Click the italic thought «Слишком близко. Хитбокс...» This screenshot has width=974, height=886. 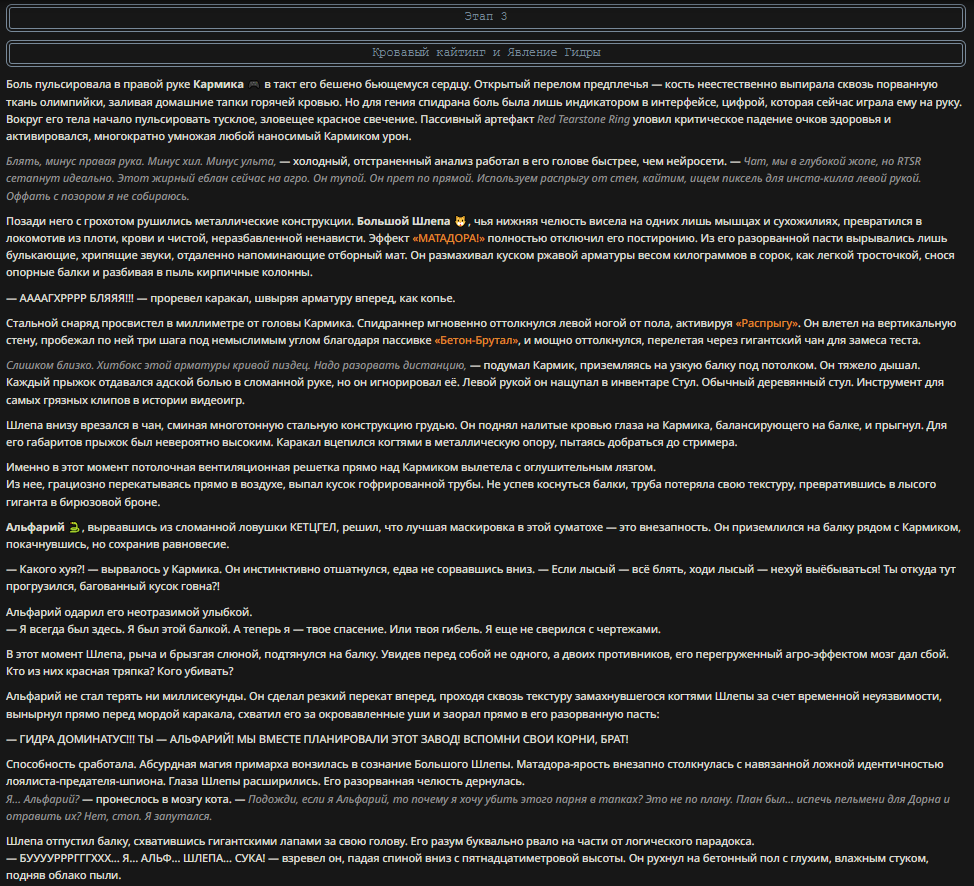pyautogui.click(x=235, y=365)
